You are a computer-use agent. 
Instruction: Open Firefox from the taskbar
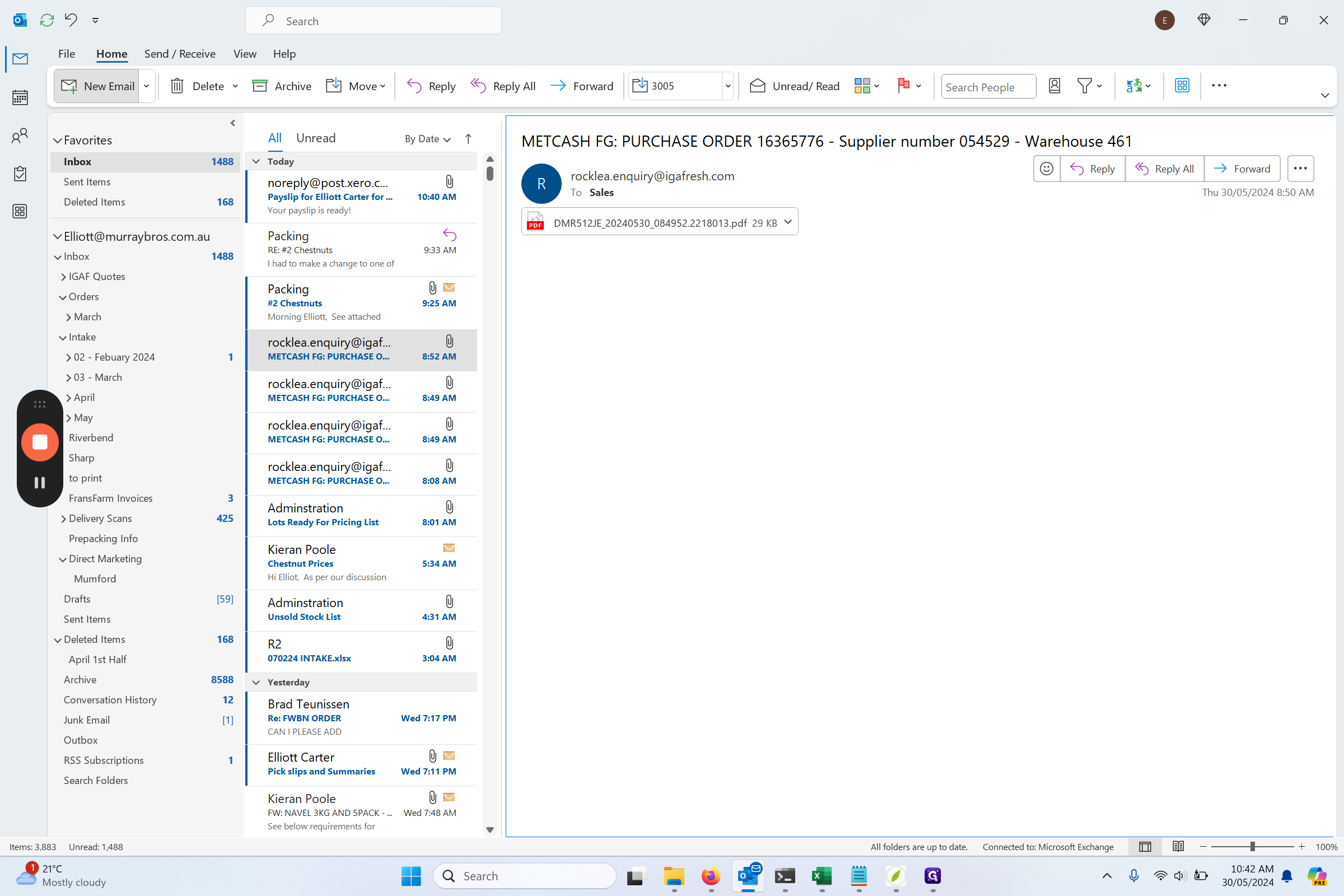tap(710, 875)
